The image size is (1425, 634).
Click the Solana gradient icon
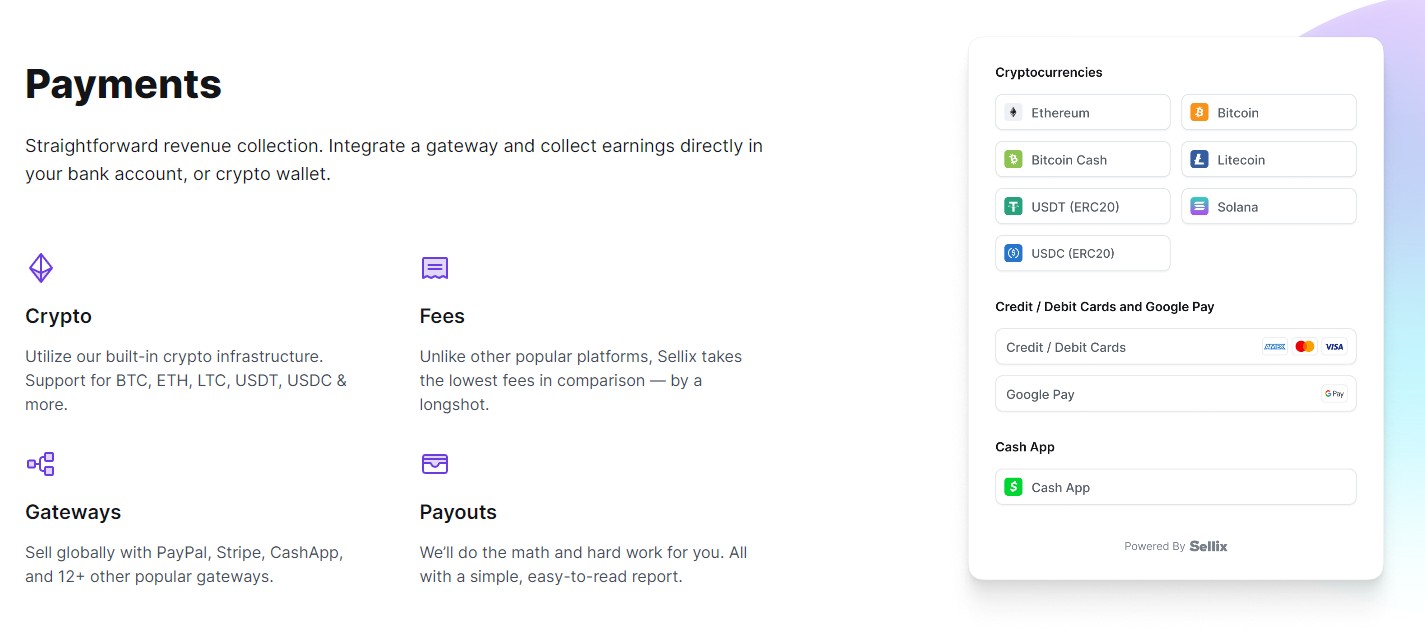pos(1199,207)
